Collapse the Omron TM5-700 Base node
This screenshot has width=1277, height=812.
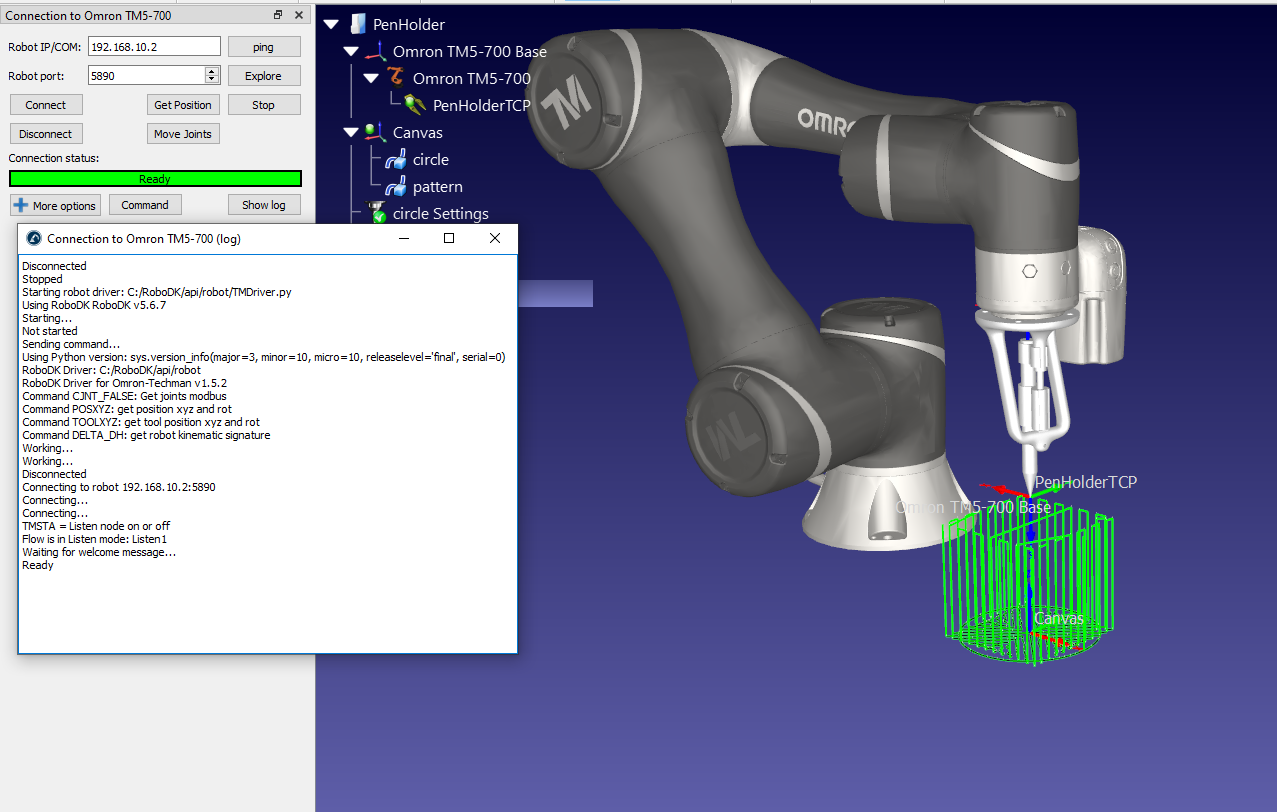point(351,52)
